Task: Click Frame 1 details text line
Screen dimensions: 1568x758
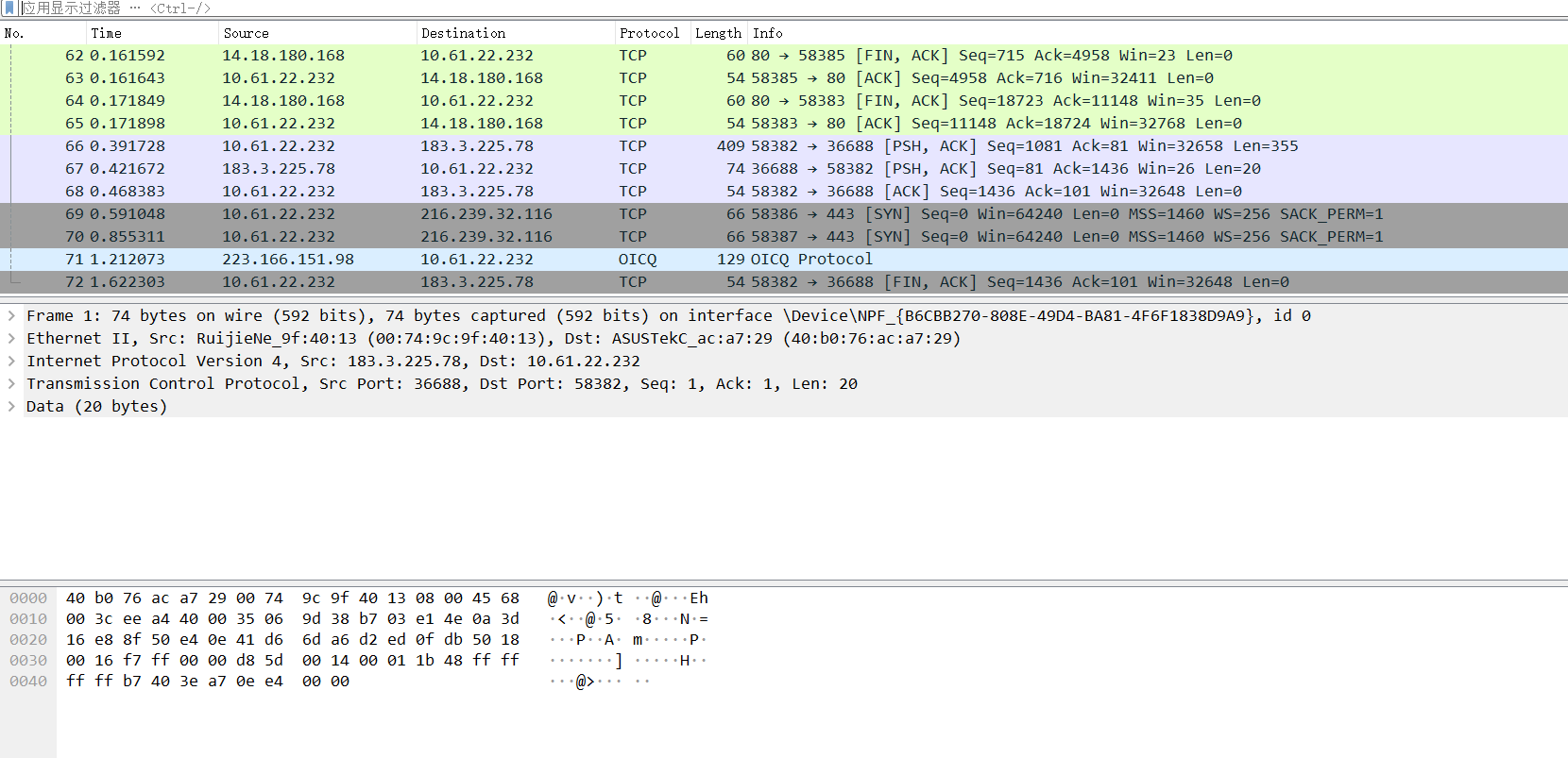Action: point(669,315)
